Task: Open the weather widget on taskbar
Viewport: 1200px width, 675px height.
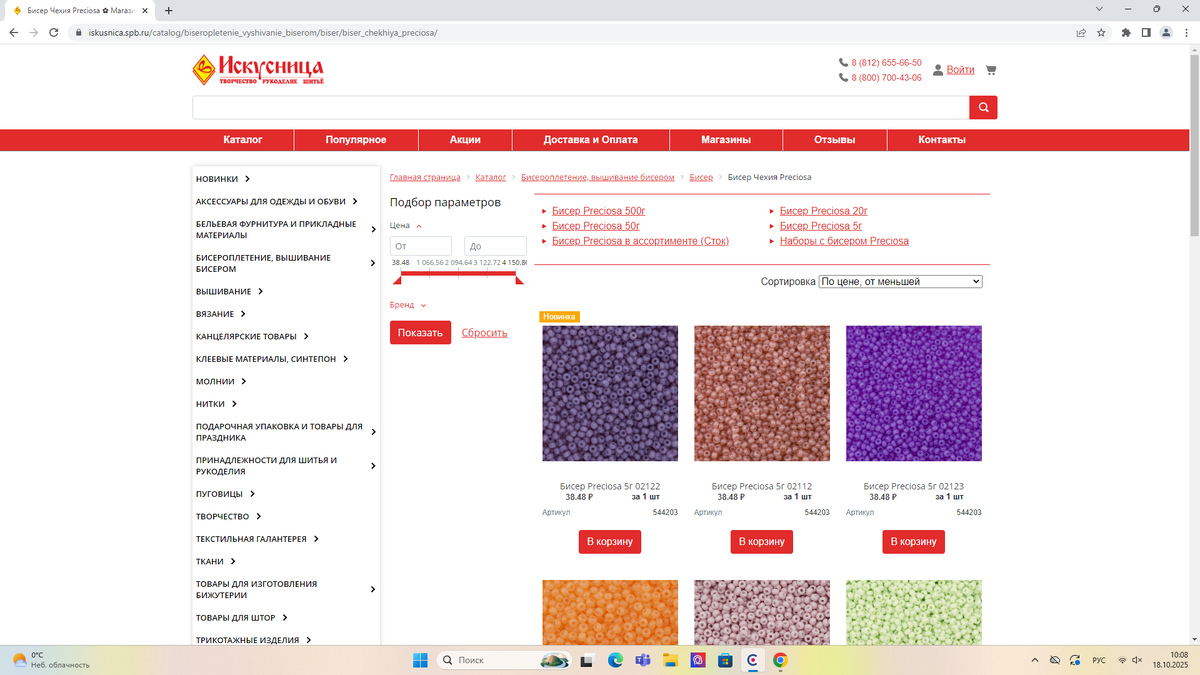Action: point(50,660)
